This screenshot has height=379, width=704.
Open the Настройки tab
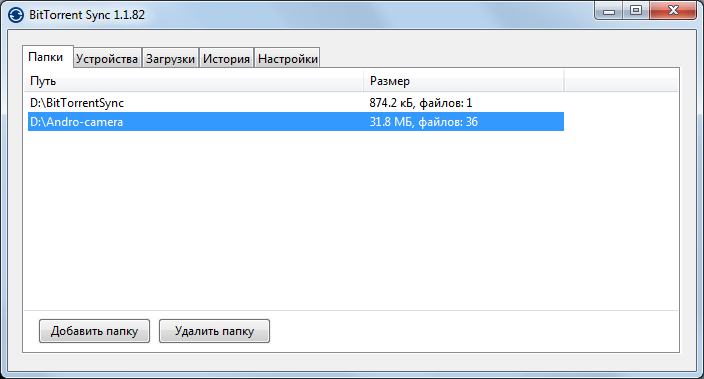coord(287,58)
